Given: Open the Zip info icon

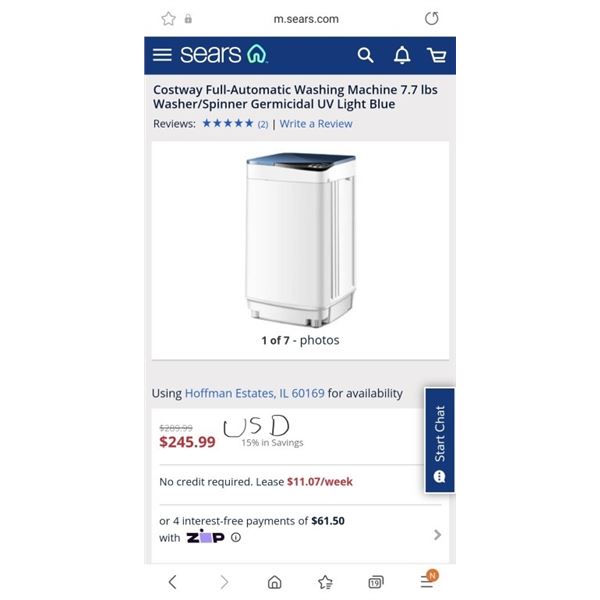Looking at the screenshot, I should coord(236,538).
